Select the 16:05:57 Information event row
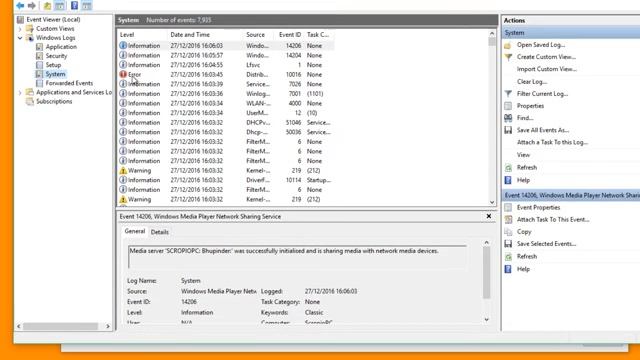 point(226,56)
